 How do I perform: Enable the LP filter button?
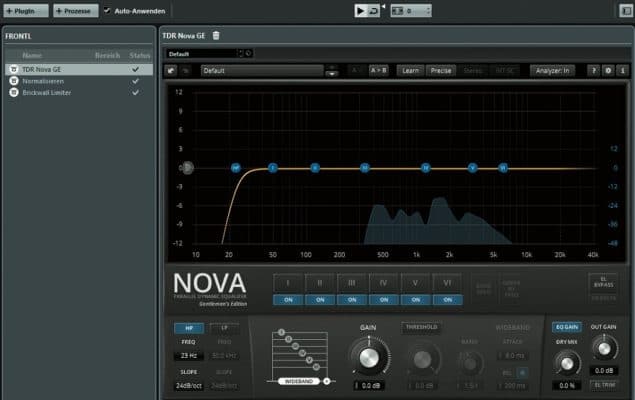225,328
